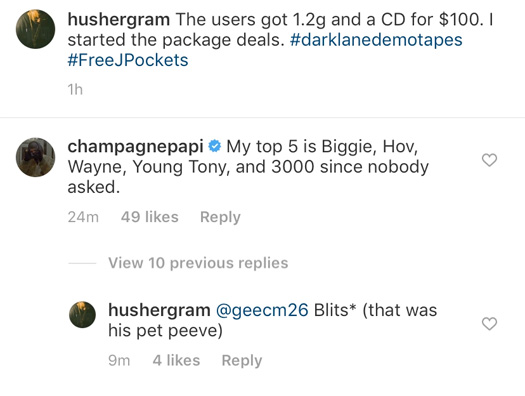Select the 24m comment timestamp

tap(83, 217)
